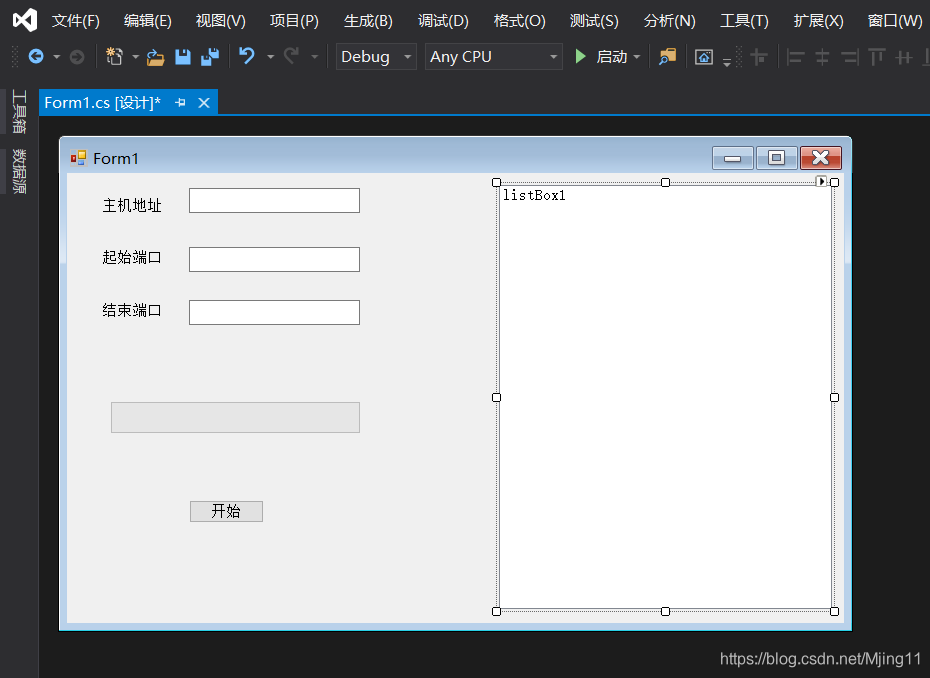Select the 主机地址 label
The image size is (930, 678).
coord(132,205)
